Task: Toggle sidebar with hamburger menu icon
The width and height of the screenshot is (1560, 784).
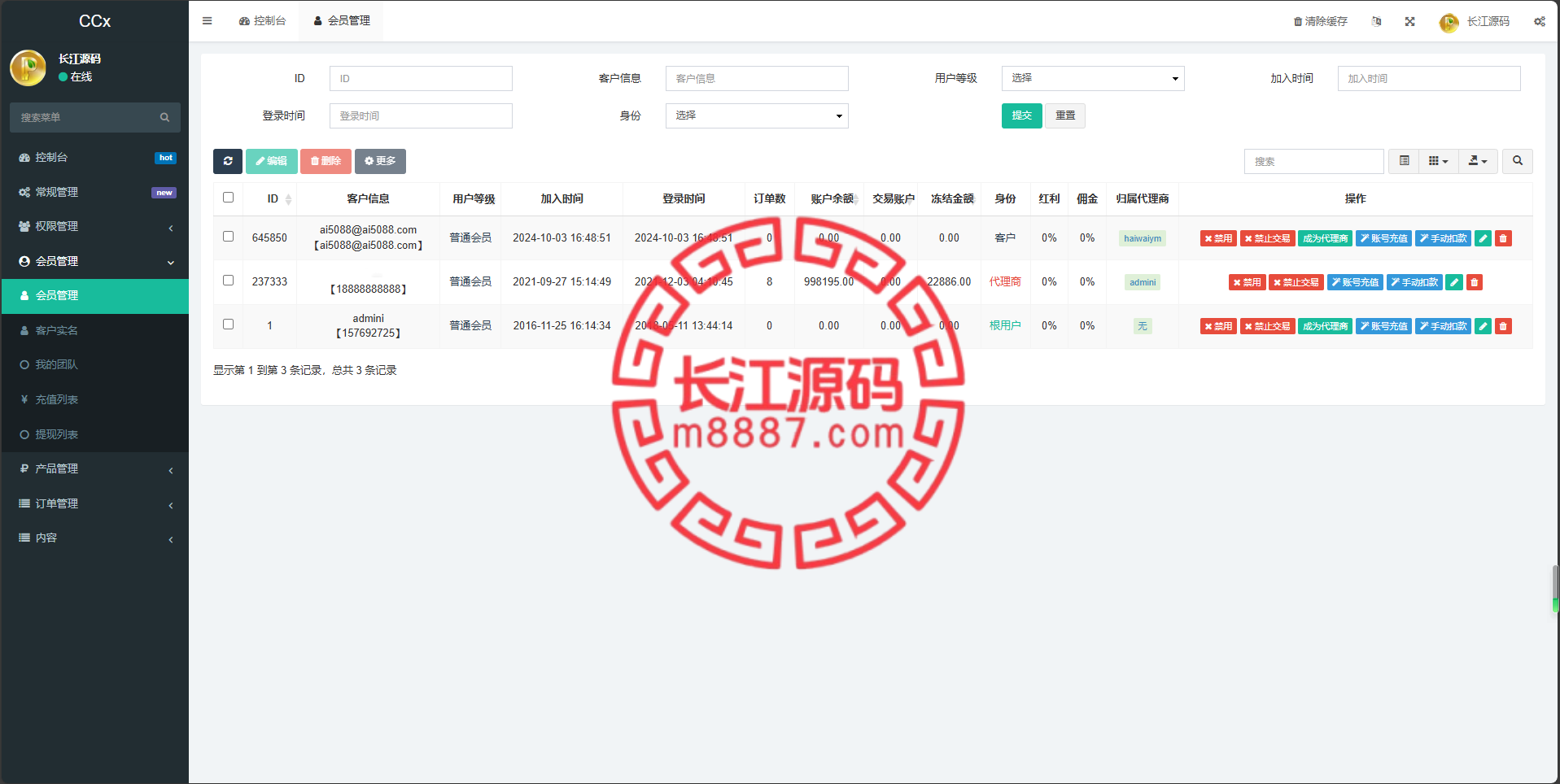Action: tap(207, 21)
